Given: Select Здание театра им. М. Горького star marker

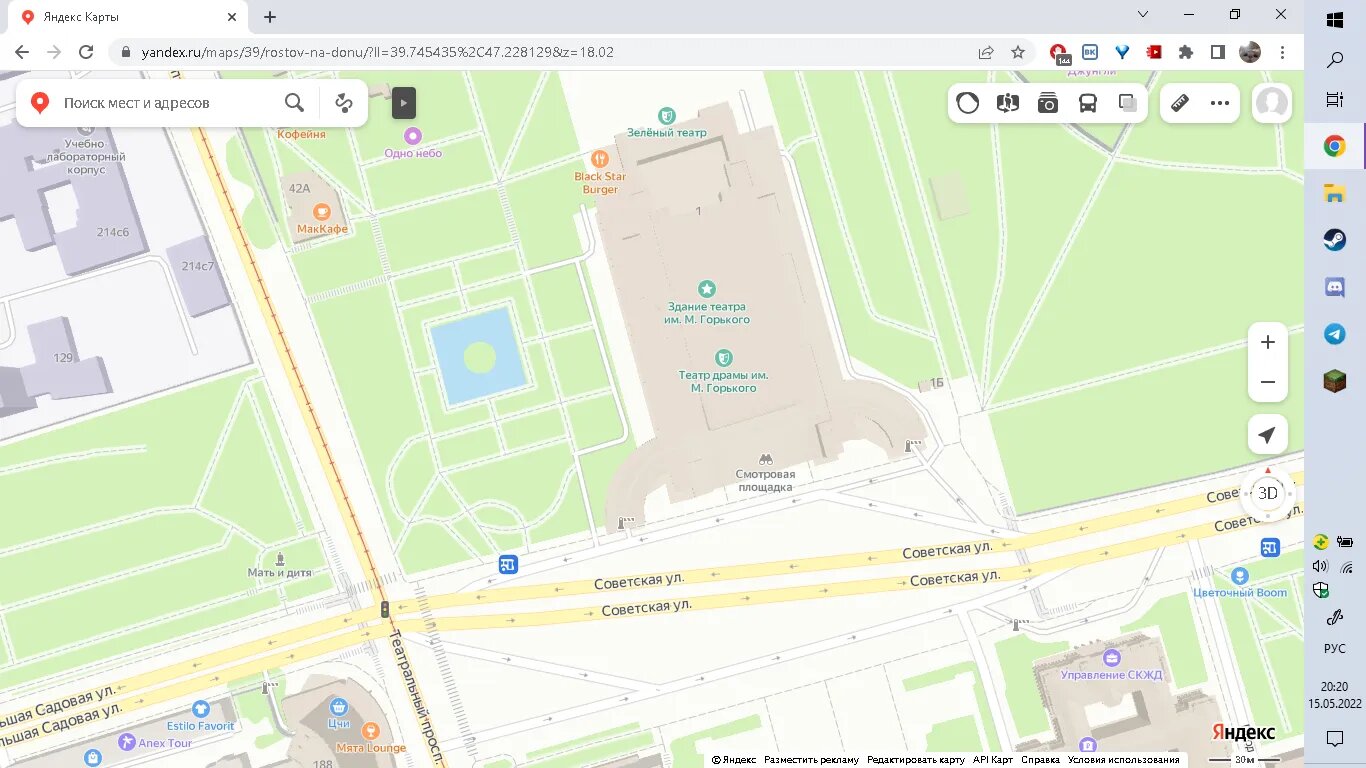Looking at the screenshot, I should 707,289.
